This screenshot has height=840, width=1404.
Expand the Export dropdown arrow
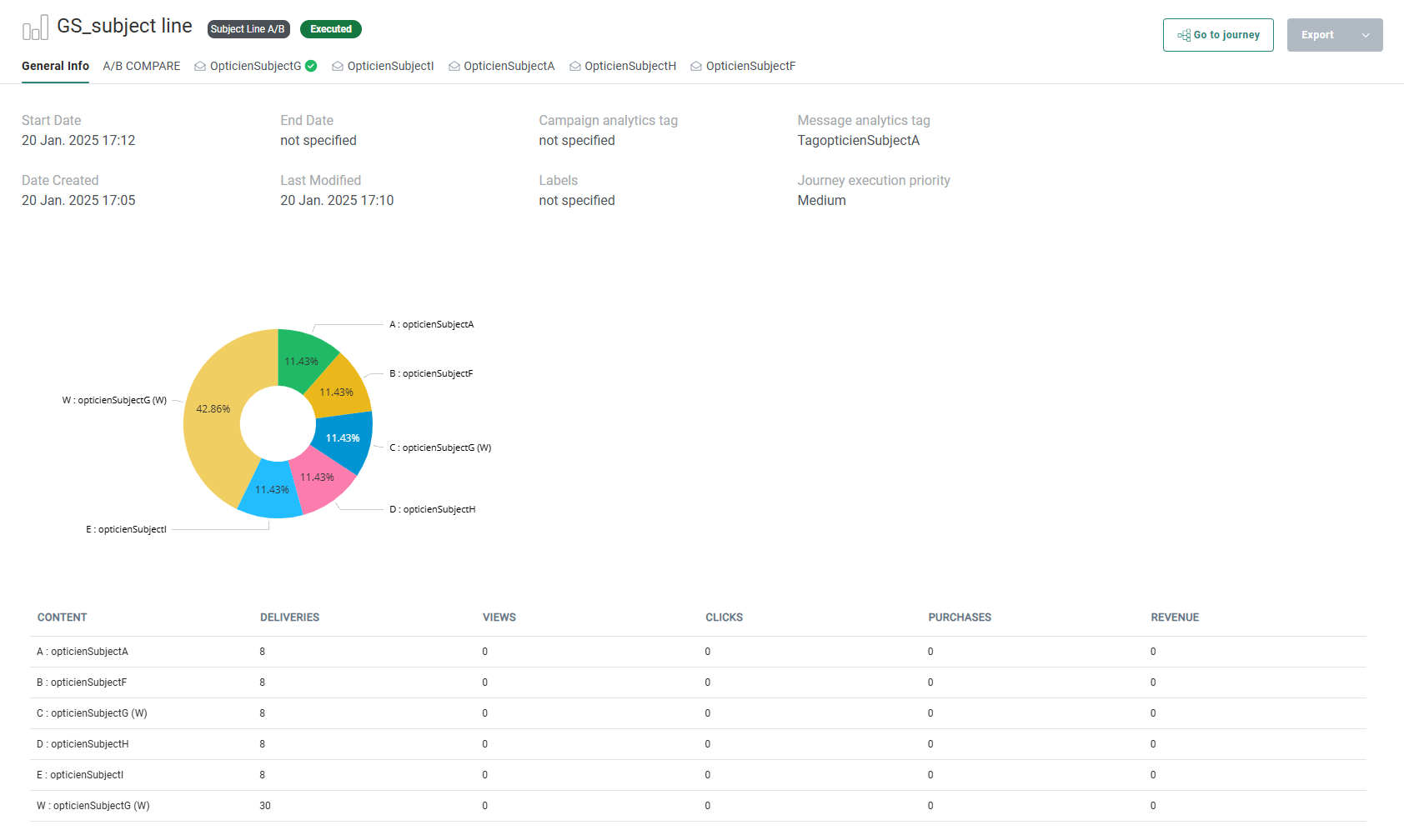(x=1366, y=35)
